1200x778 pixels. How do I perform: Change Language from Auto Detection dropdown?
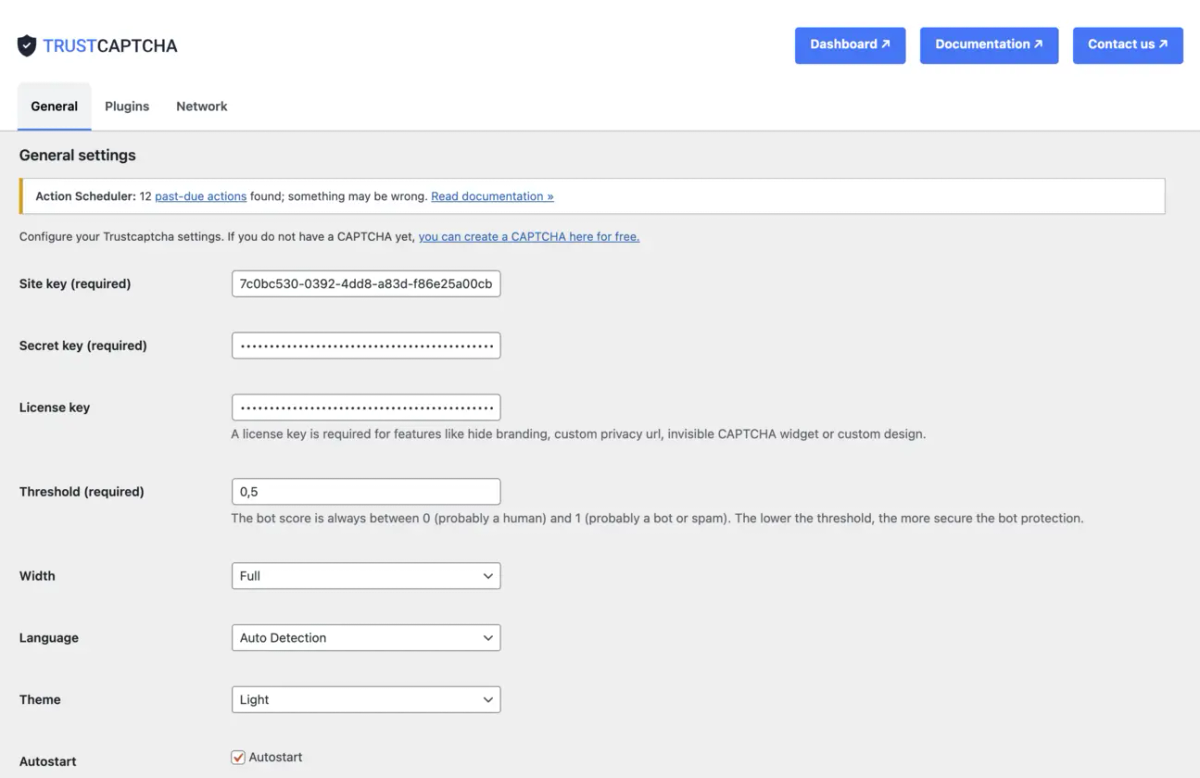pos(365,637)
